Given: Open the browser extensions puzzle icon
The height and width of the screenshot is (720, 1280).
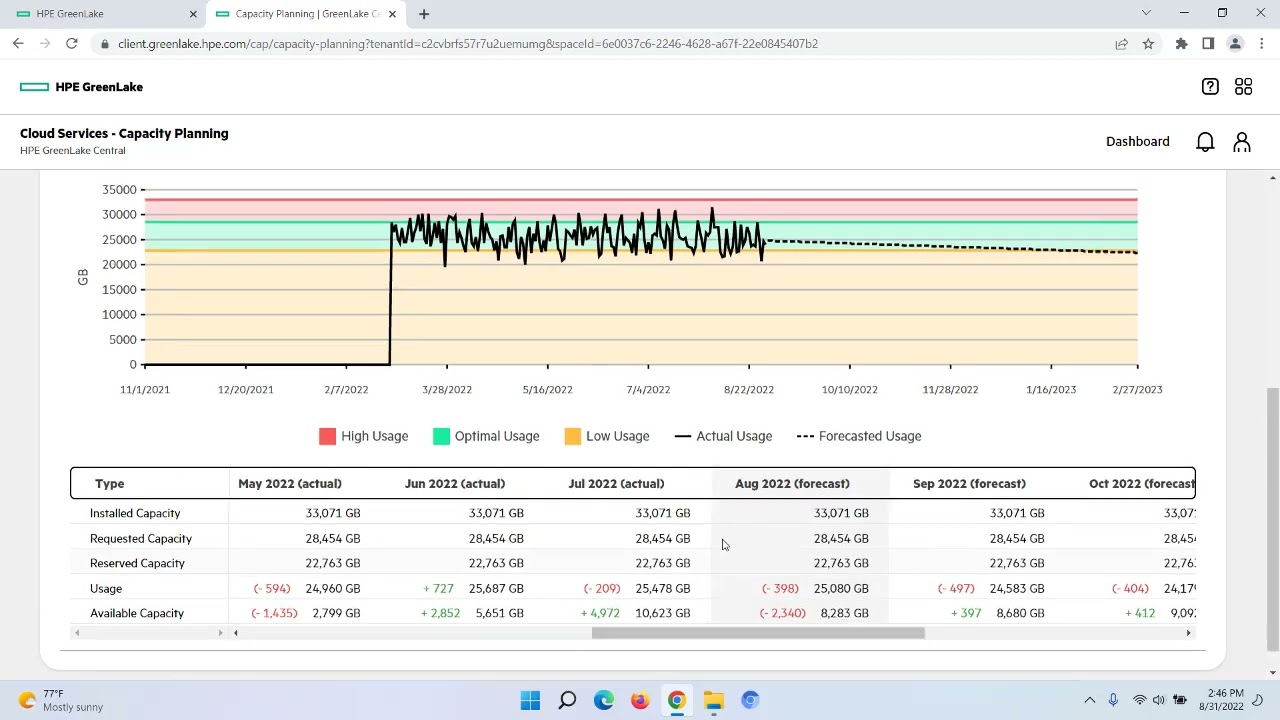Looking at the screenshot, I should pos(1181,43).
